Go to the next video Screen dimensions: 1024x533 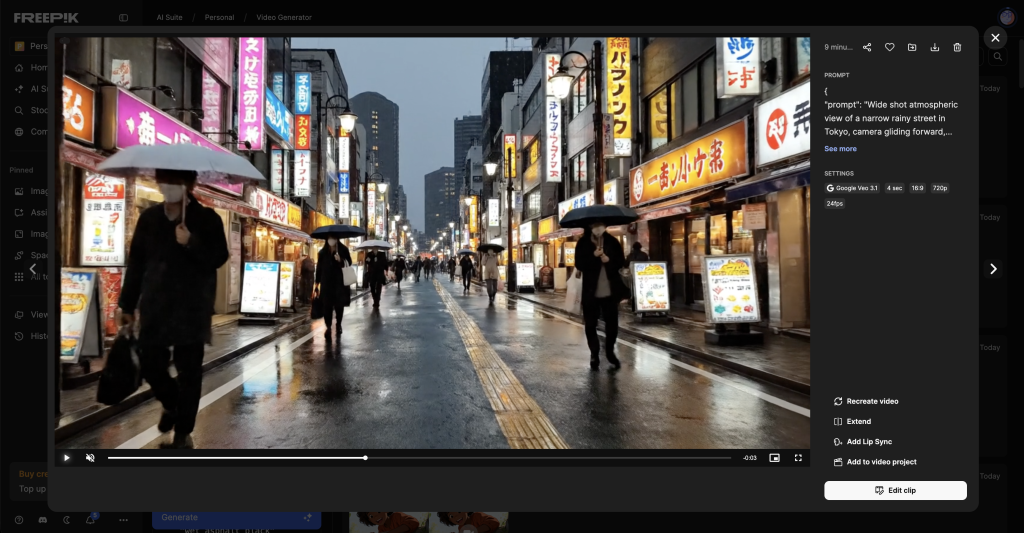[993, 269]
